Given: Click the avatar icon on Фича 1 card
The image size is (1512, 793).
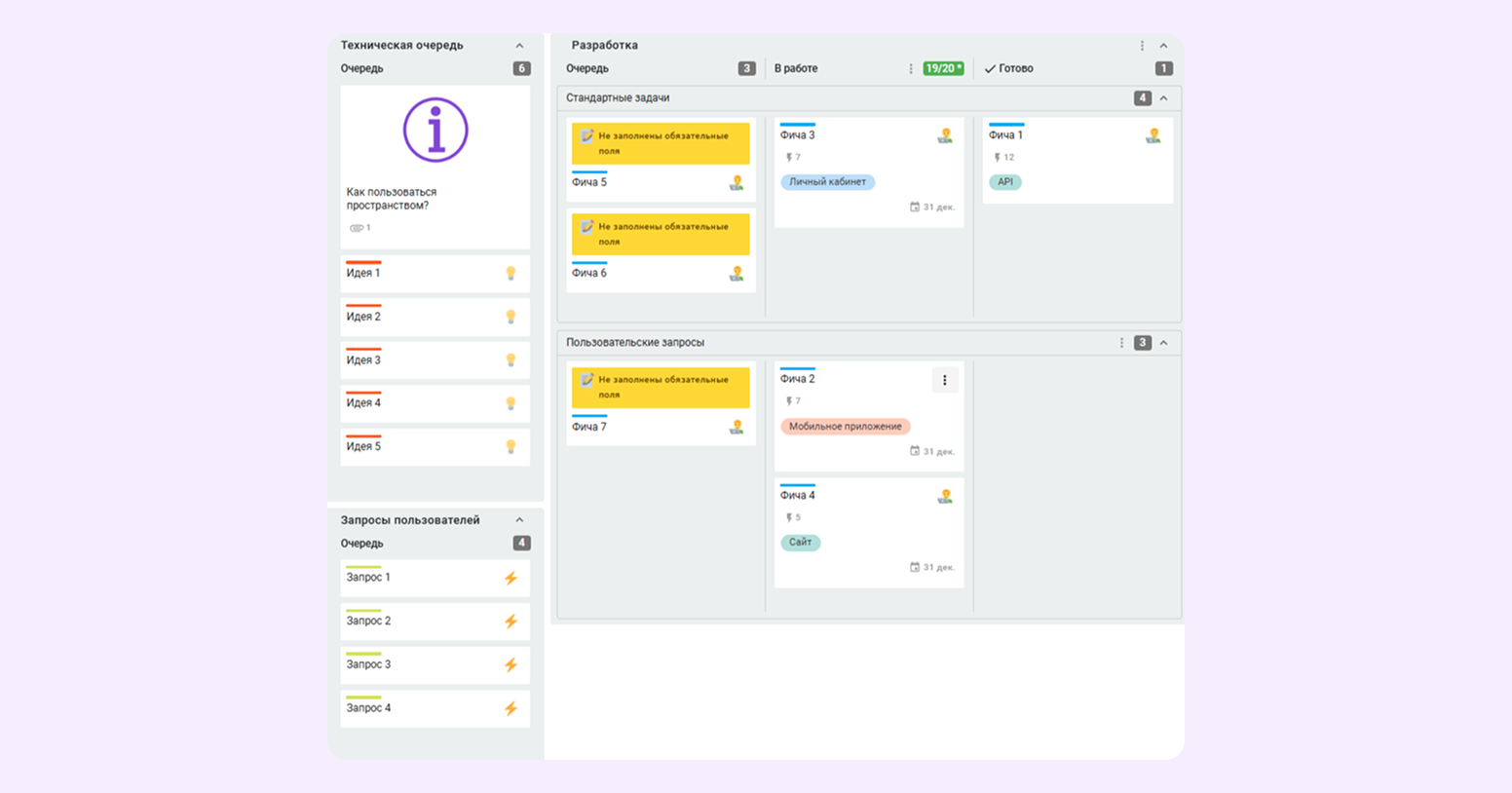Looking at the screenshot, I should pyautogui.click(x=1153, y=136).
